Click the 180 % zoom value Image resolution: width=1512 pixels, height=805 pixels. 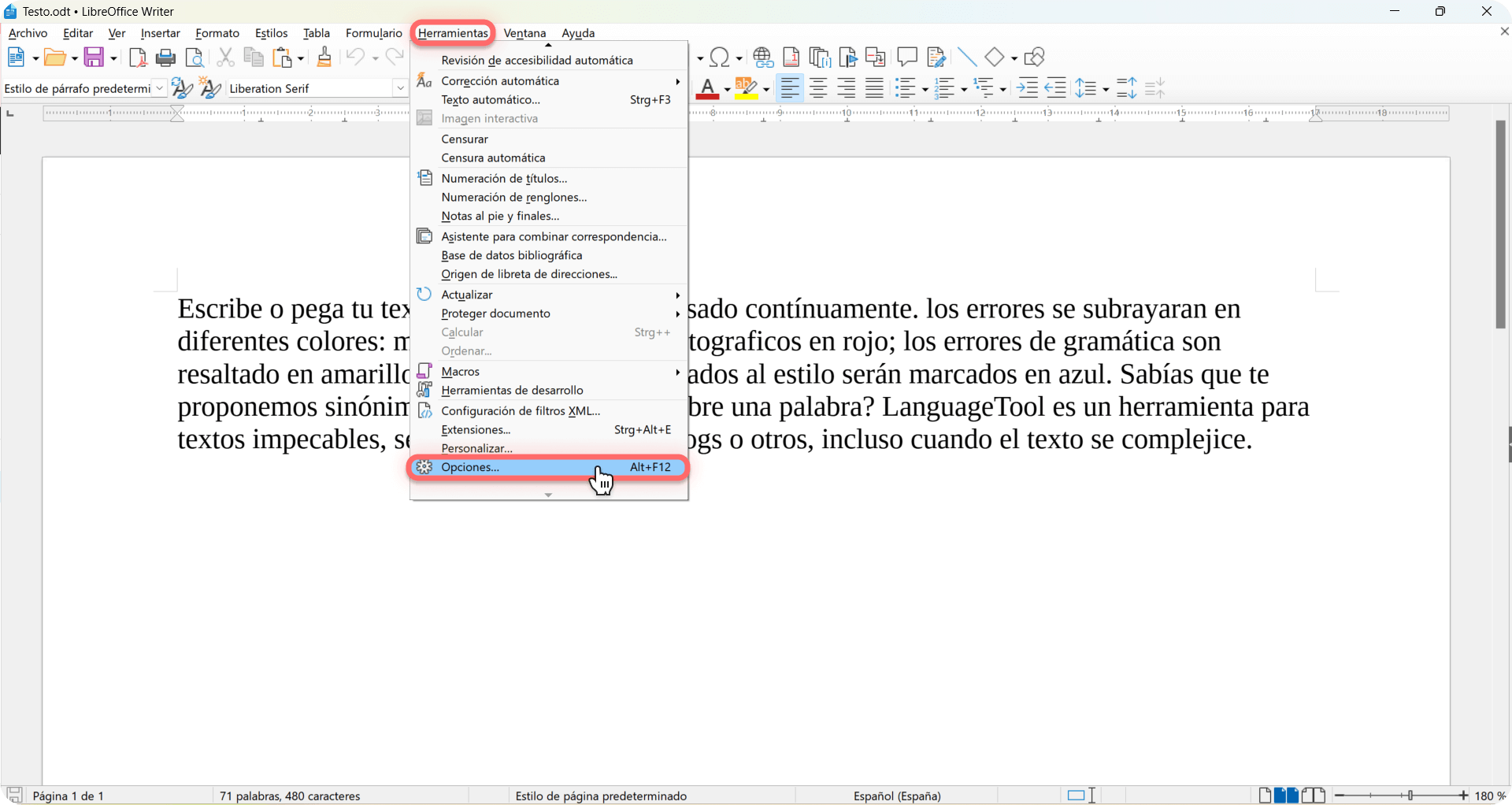point(1490,796)
